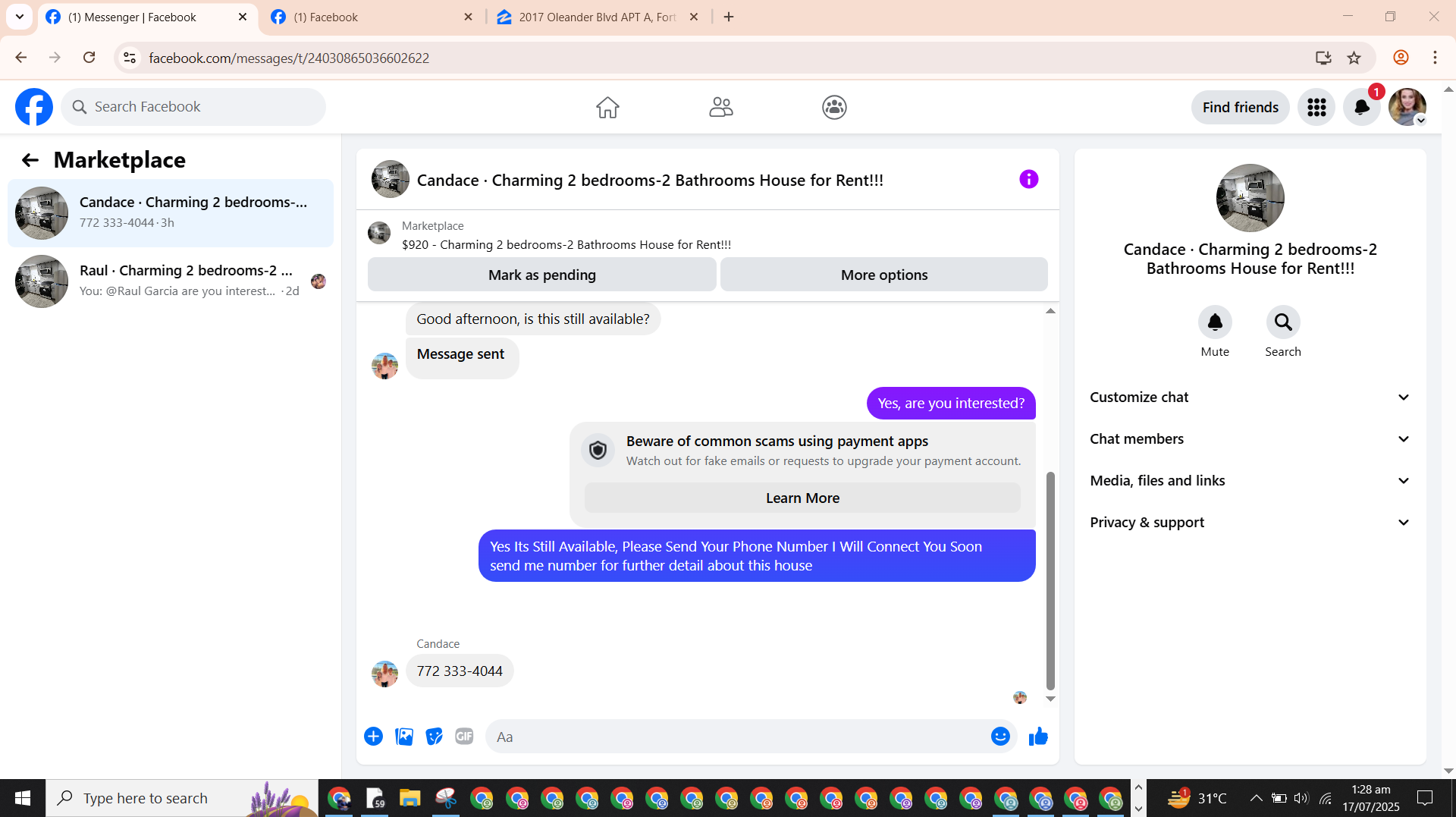Open the Facebook menu grid icon
1456x817 pixels.
coord(1316,107)
